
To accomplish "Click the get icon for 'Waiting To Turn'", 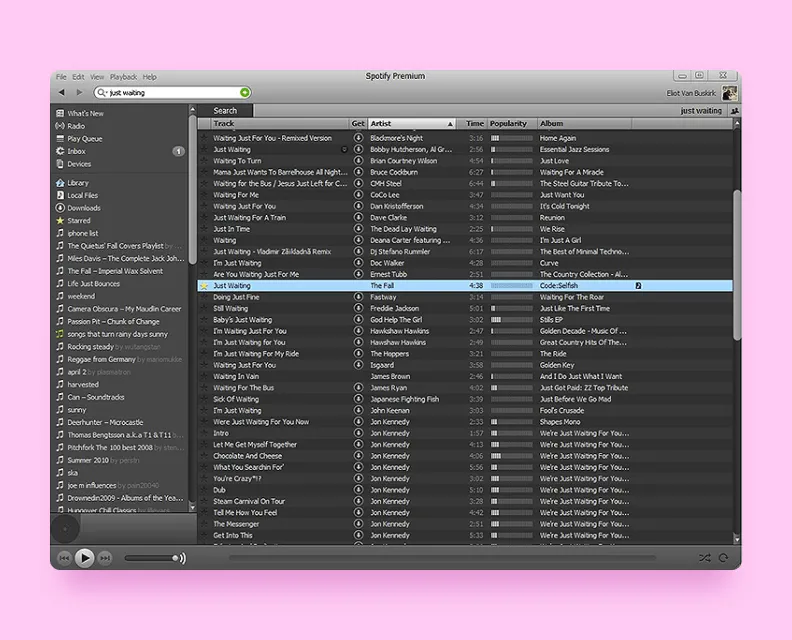I will (x=358, y=161).
